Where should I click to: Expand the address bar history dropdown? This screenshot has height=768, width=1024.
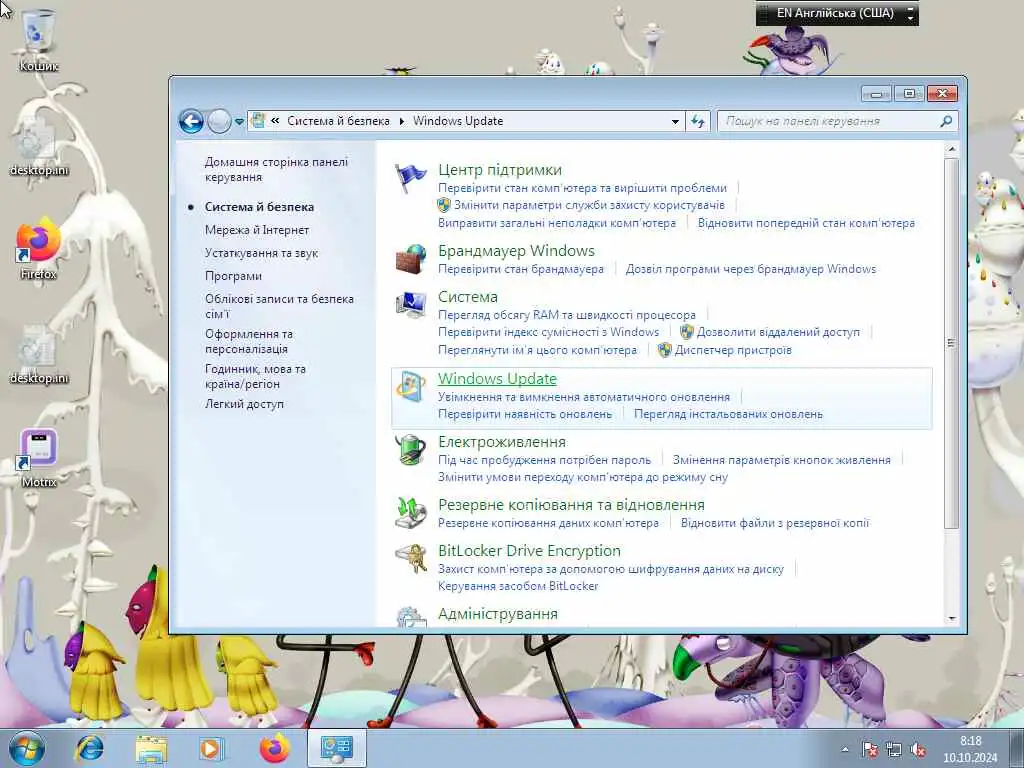(x=675, y=121)
